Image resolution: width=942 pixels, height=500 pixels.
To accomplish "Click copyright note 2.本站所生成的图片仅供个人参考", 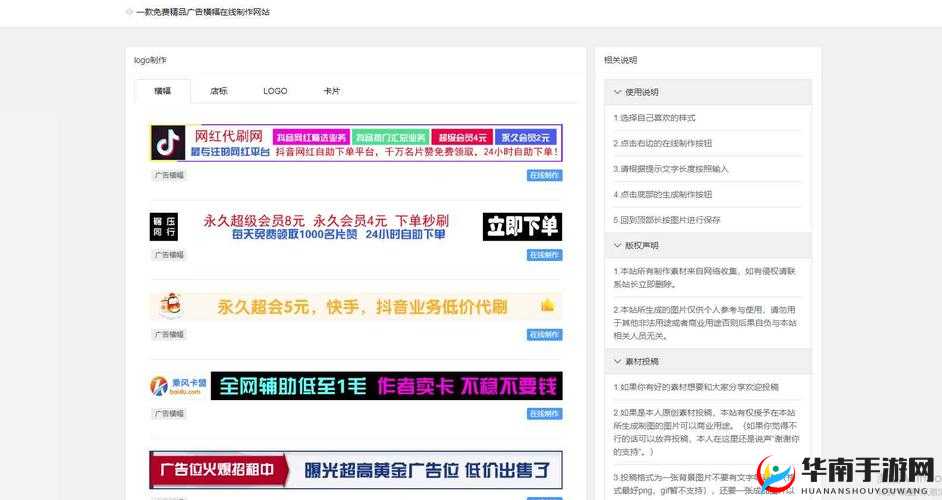I will click(x=705, y=323).
